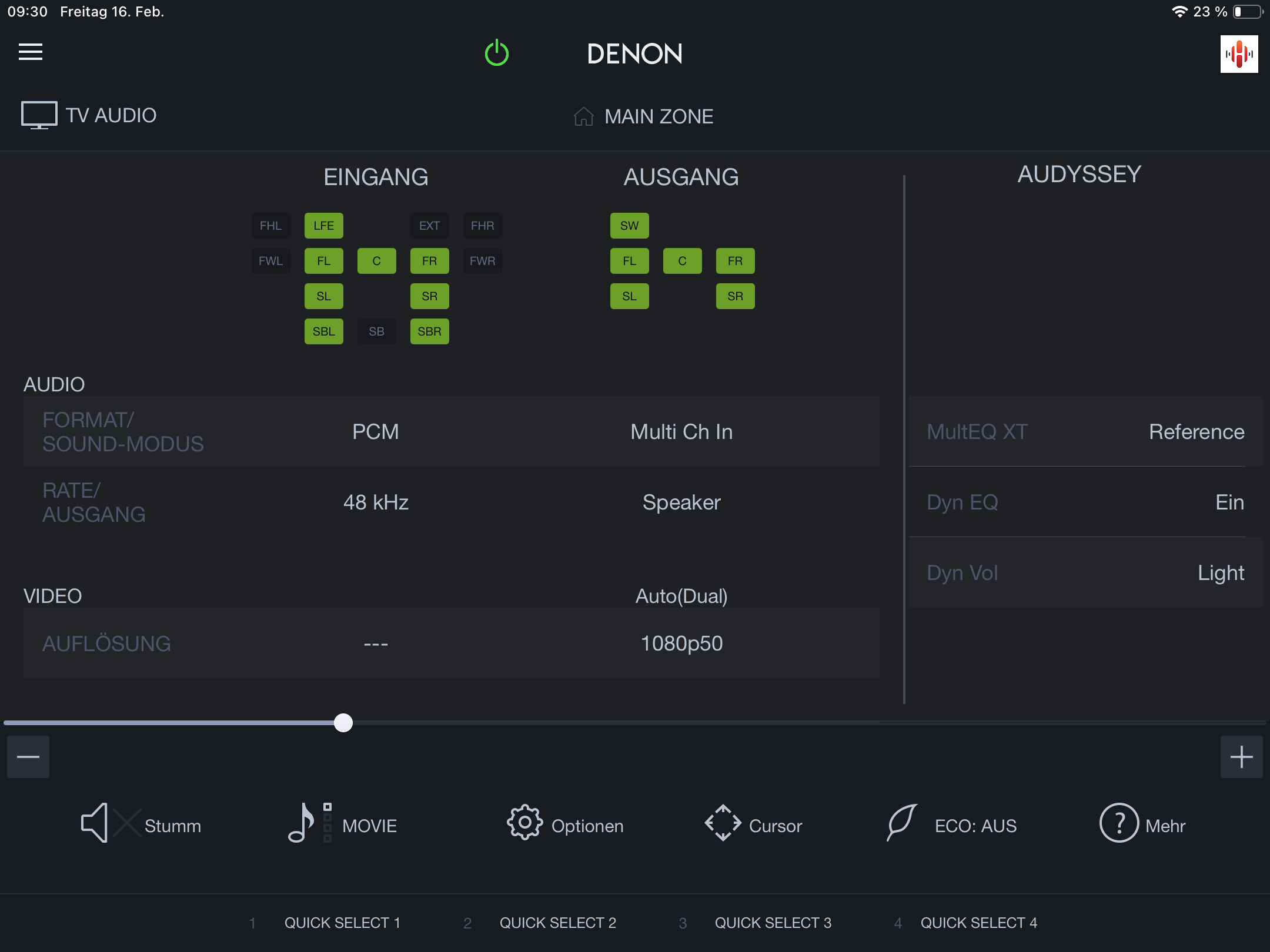This screenshot has height=952, width=1270.
Task: Select Quick Select 1 preset
Action: coord(342,923)
